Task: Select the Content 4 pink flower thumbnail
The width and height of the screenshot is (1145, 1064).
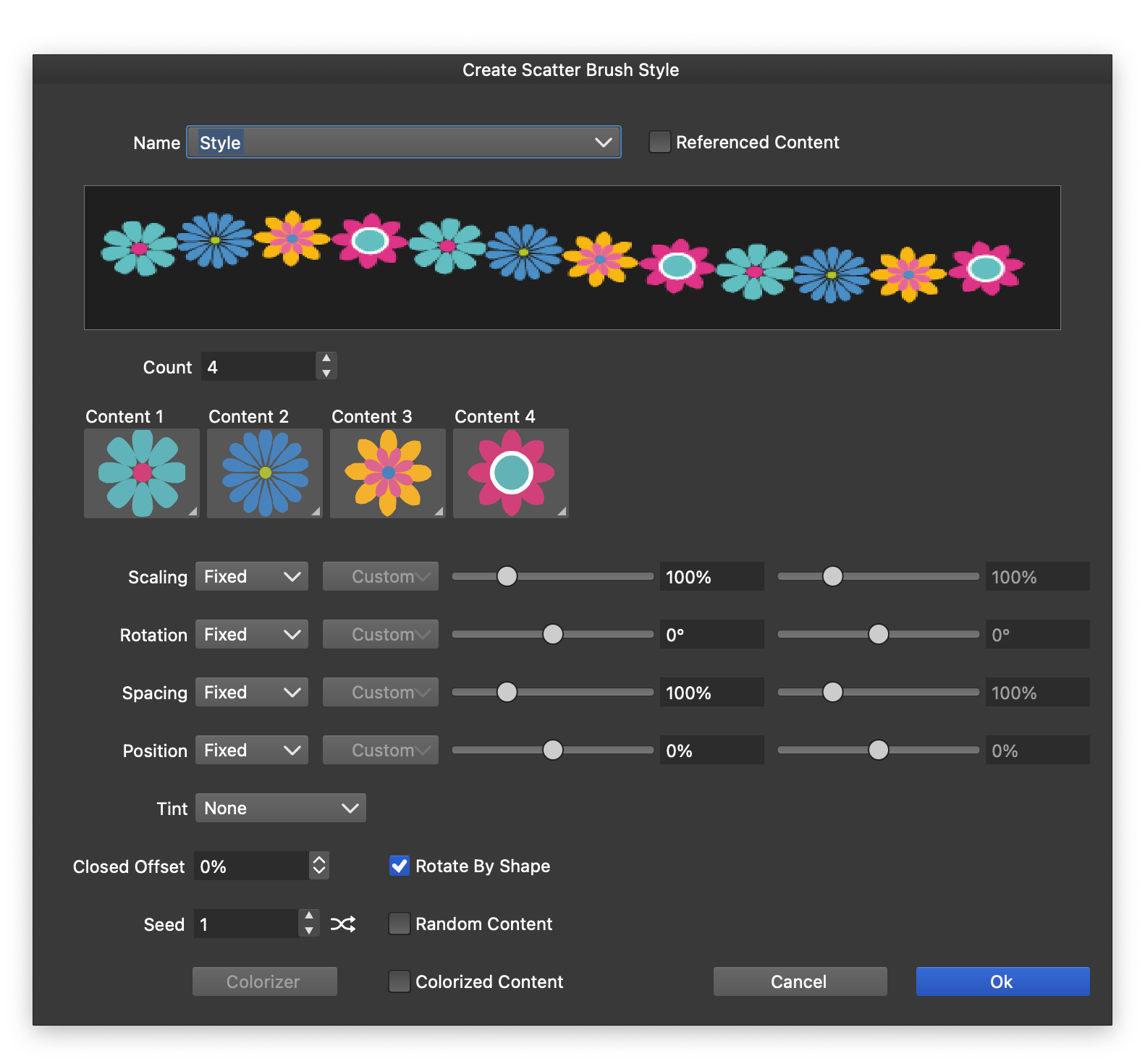Action: [511, 473]
